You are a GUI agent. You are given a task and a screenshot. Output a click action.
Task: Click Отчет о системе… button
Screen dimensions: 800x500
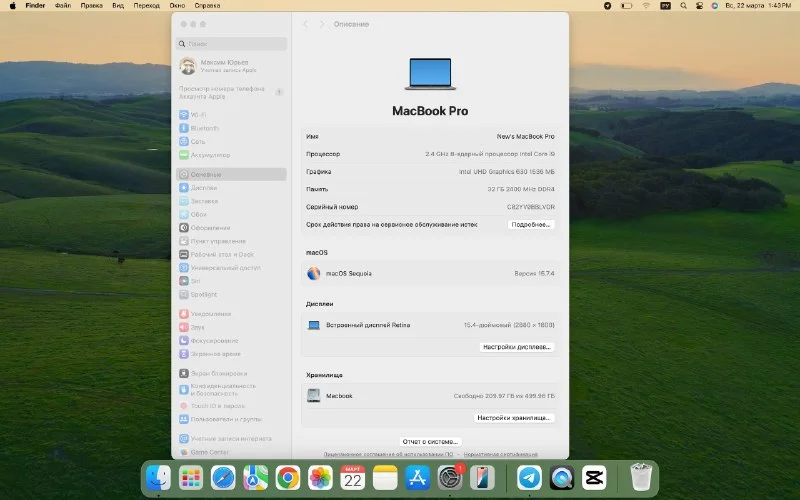(x=430, y=442)
